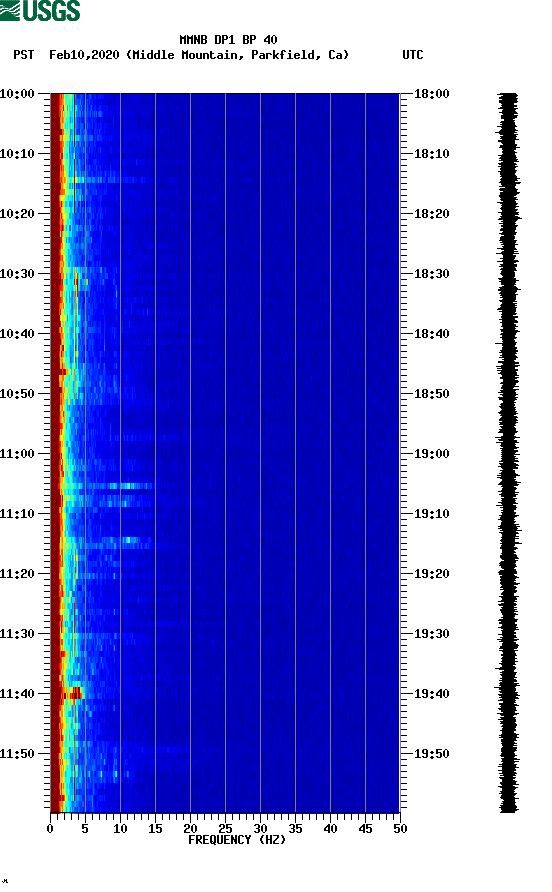Click the 'UTC' timezone label
The width and height of the screenshot is (552, 892).
click(x=413, y=55)
